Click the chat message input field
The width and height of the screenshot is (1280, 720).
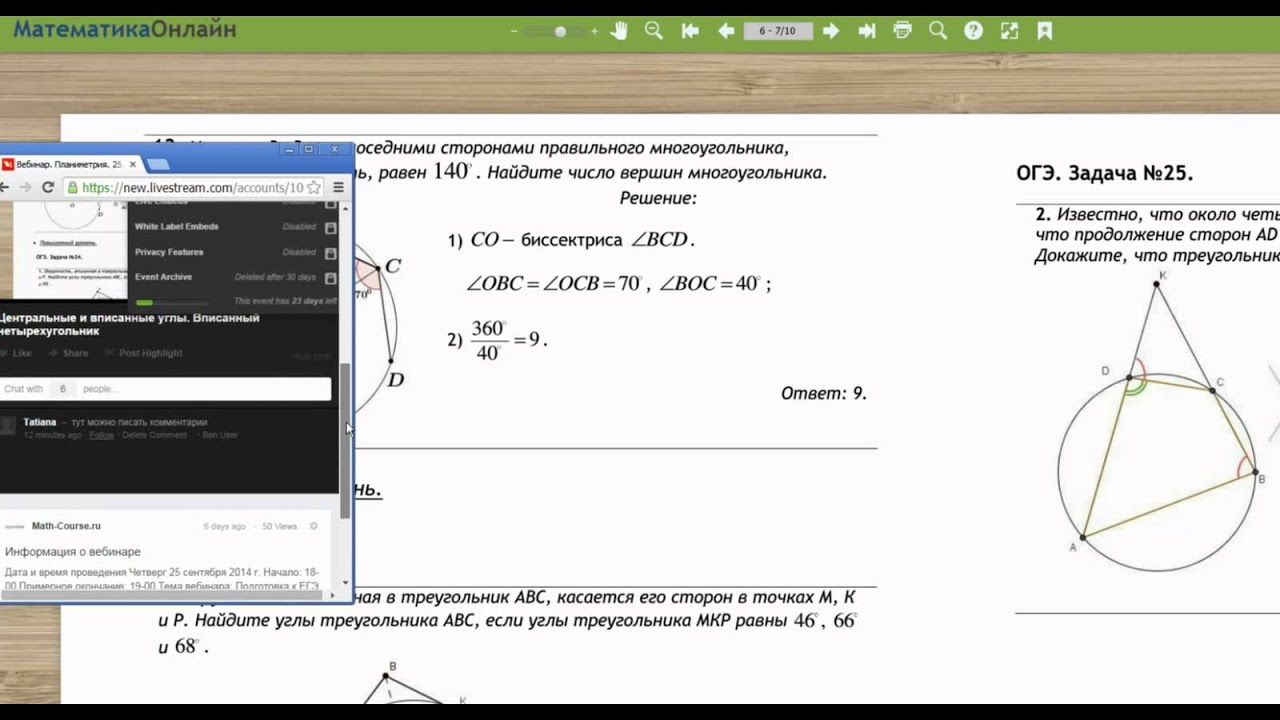tap(165, 389)
